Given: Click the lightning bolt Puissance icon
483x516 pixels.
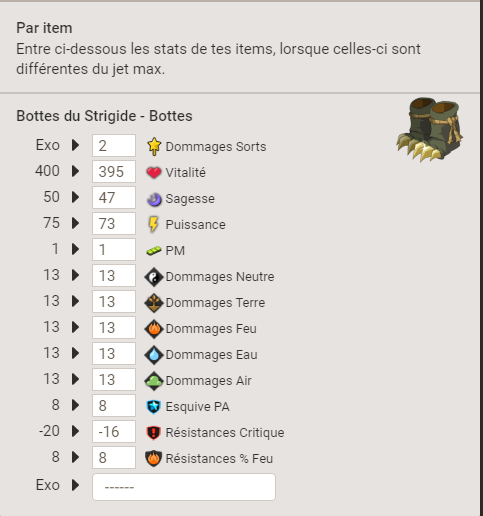Looking at the screenshot, I should pyautogui.click(x=153, y=224).
